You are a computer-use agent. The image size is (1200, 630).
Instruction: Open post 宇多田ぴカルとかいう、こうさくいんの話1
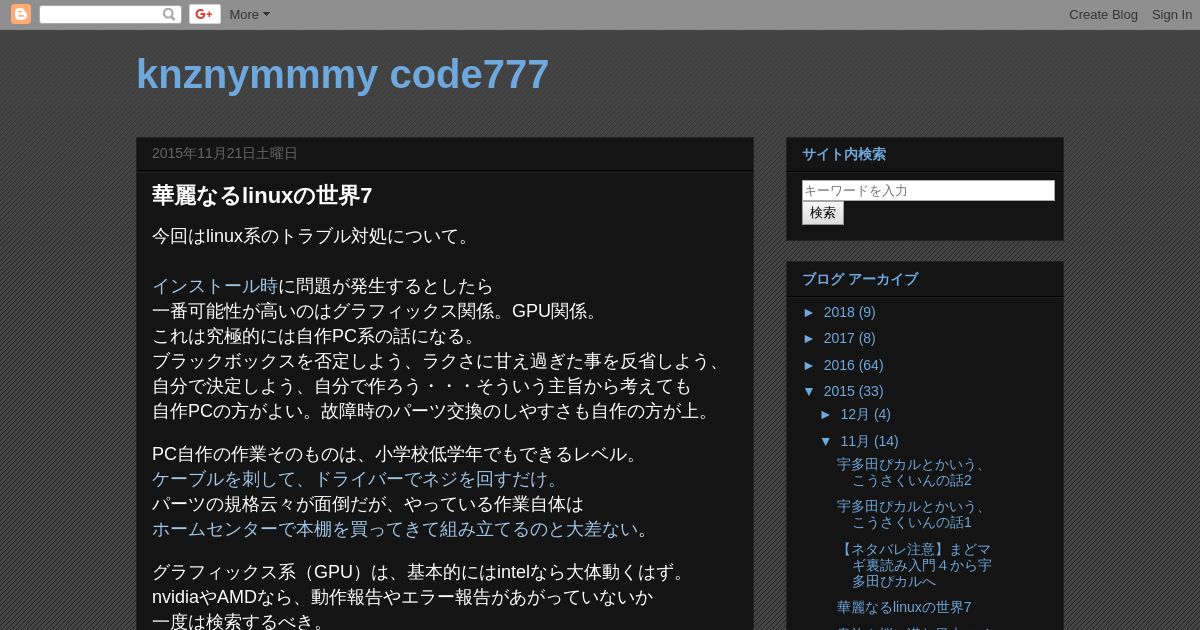912,514
